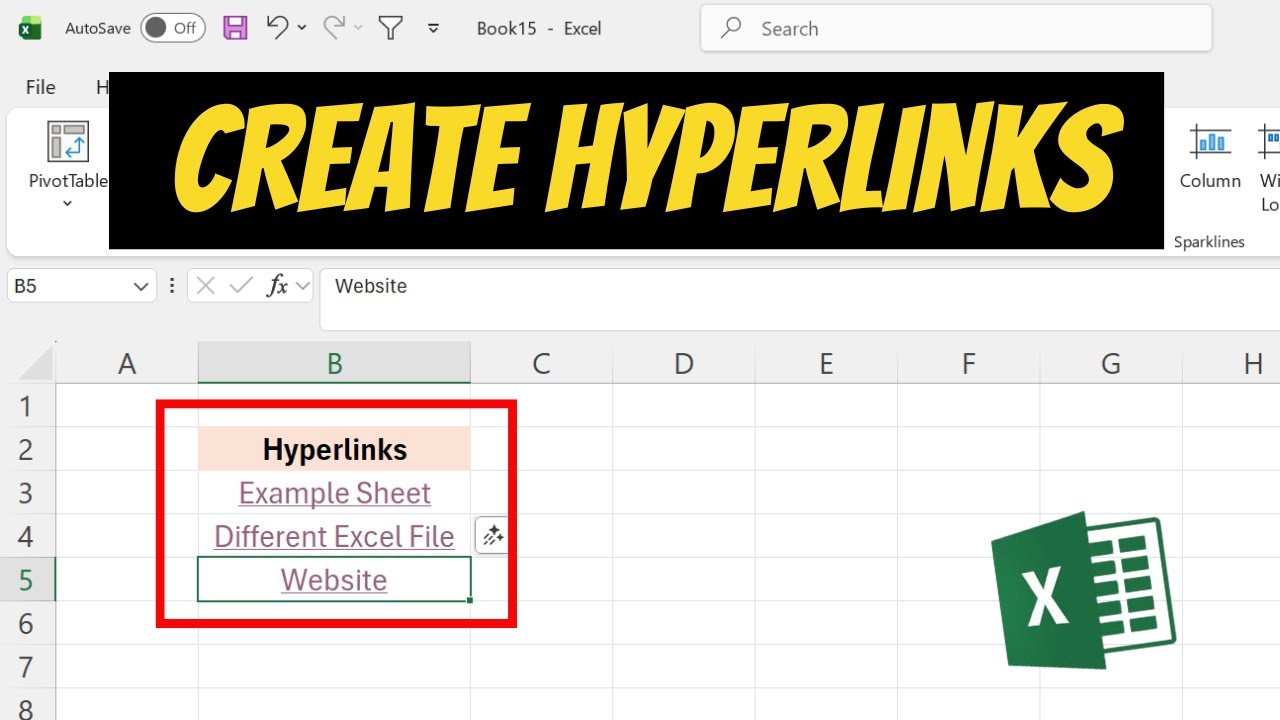
Task: Select column A header
Action: point(127,363)
